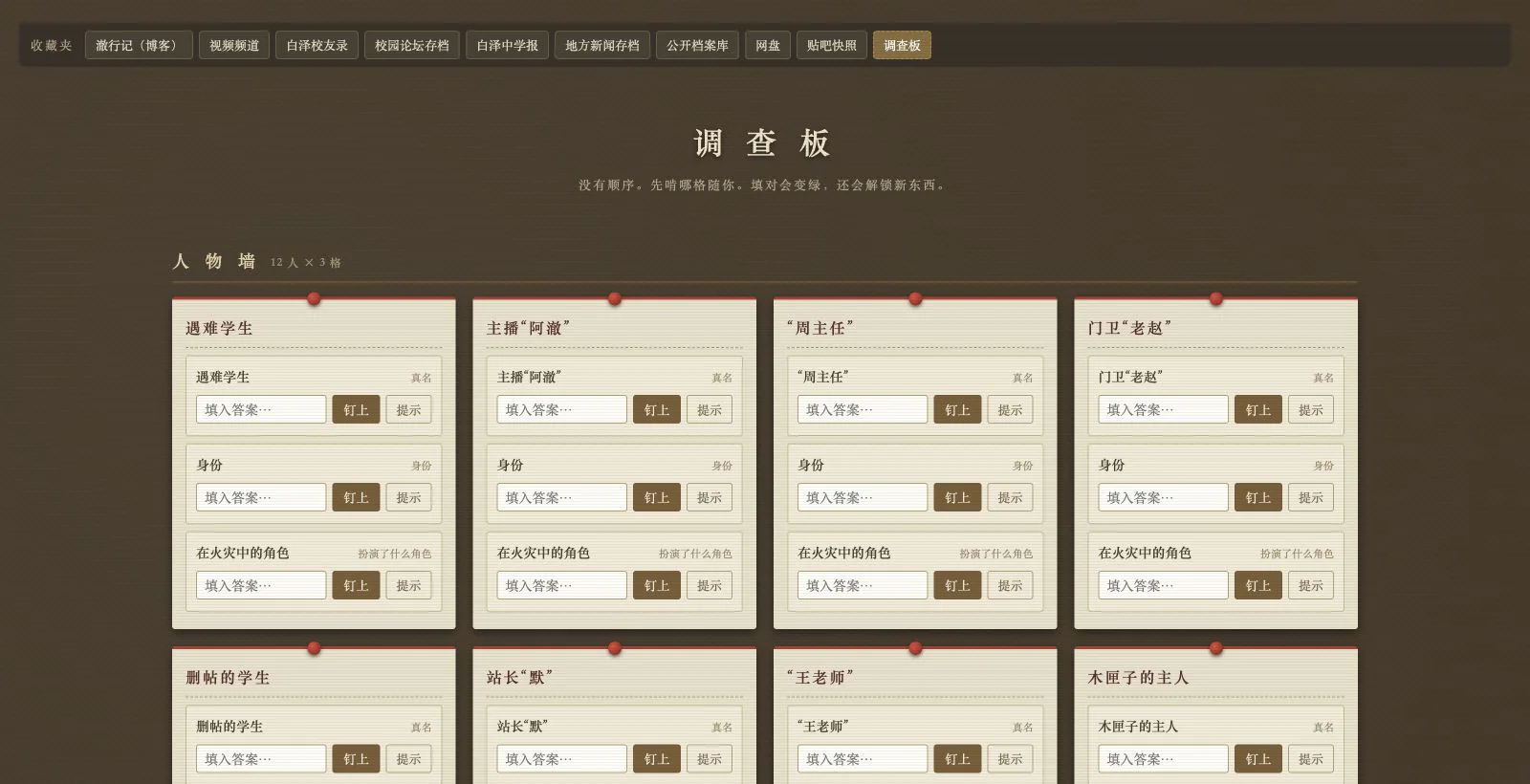Focus 主播“阿澈” 在火灾中的角色 field
Viewport: 1530px width, 784px height.
tap(561, 585)
